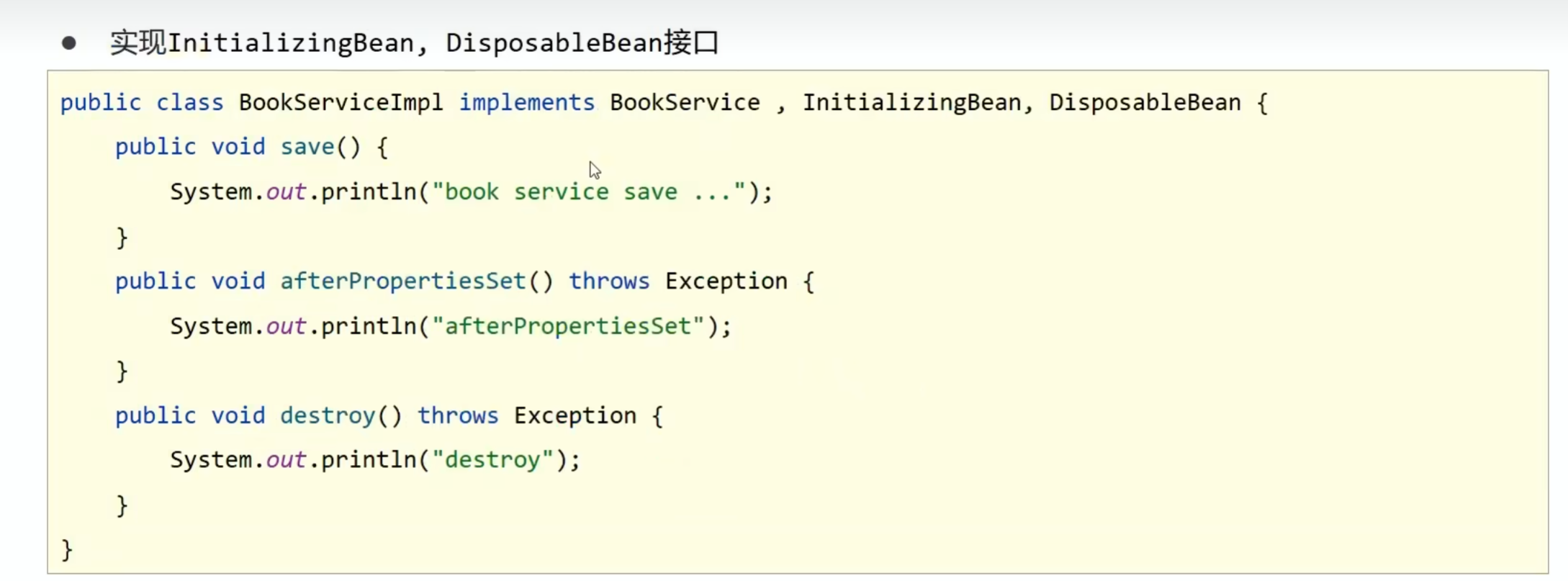
Task: Click the afterPropertiesSet method name
Action: pos(403,282)
